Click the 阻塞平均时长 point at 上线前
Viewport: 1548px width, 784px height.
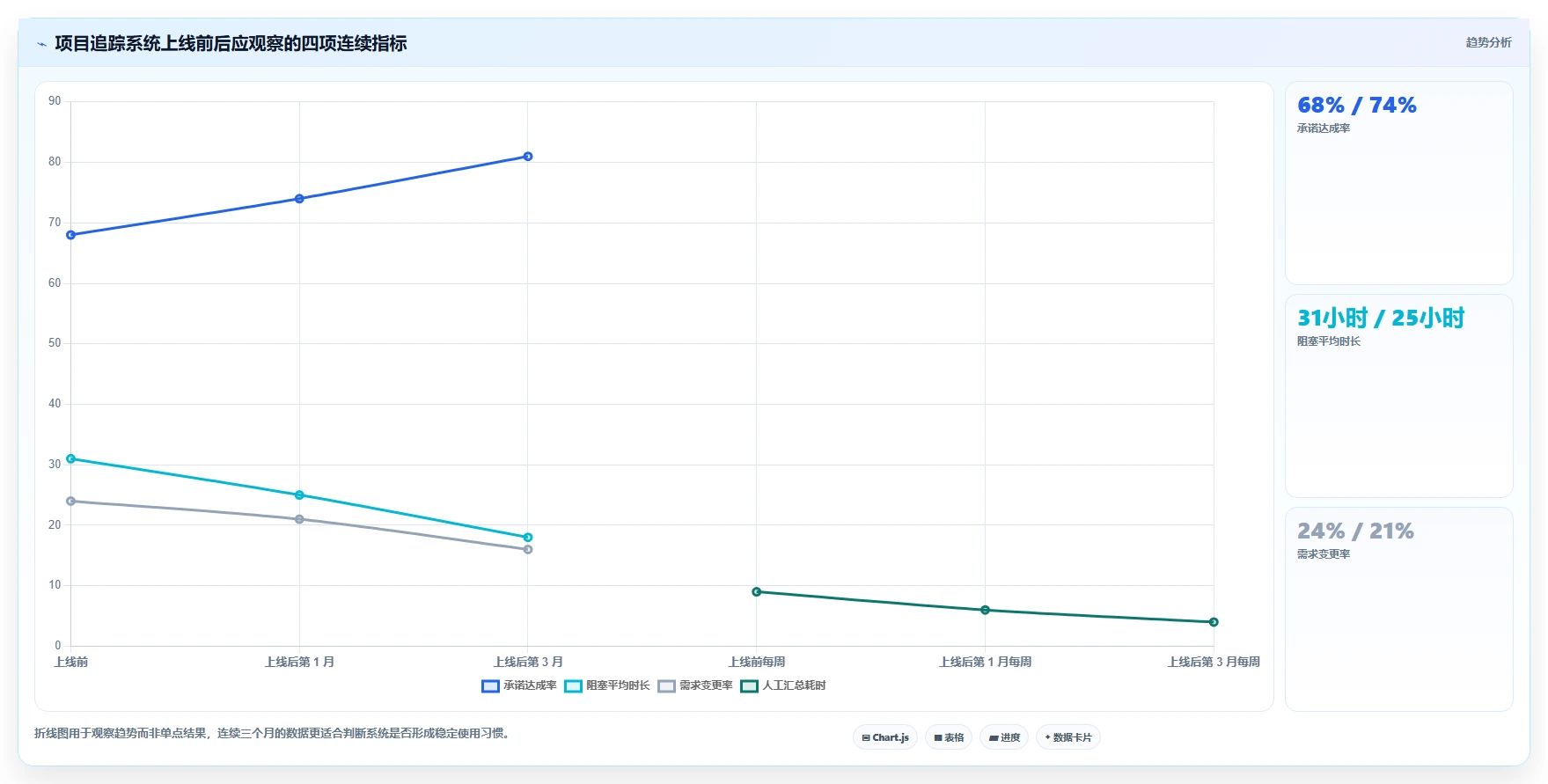pyautogui.click(x=71, y=458)
